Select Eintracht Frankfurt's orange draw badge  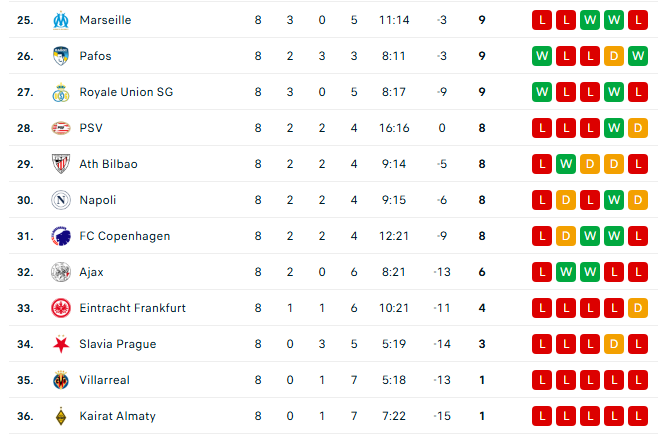[x=638, y=308]
